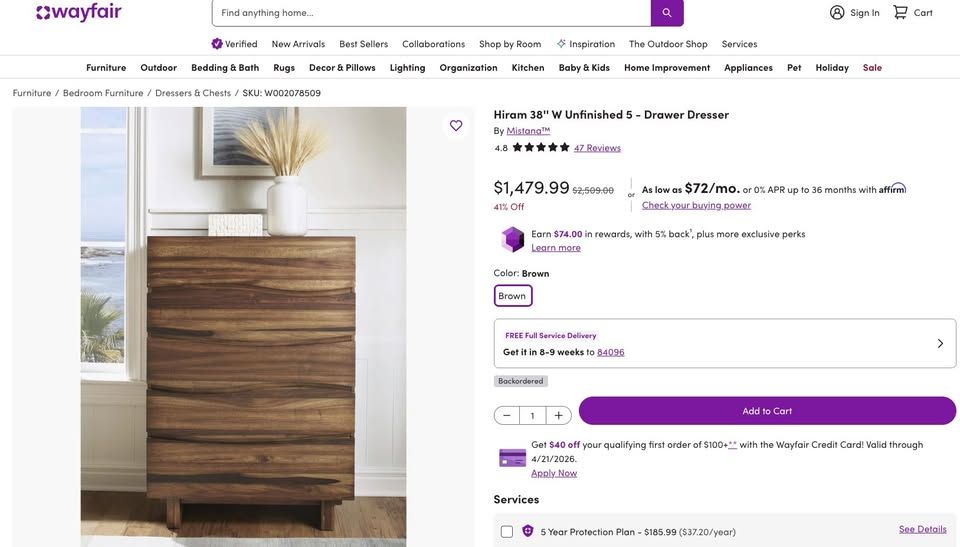The image size is (960, 547).
Task: Open the Sign In account icon
Action: click(x=837, y=12)
